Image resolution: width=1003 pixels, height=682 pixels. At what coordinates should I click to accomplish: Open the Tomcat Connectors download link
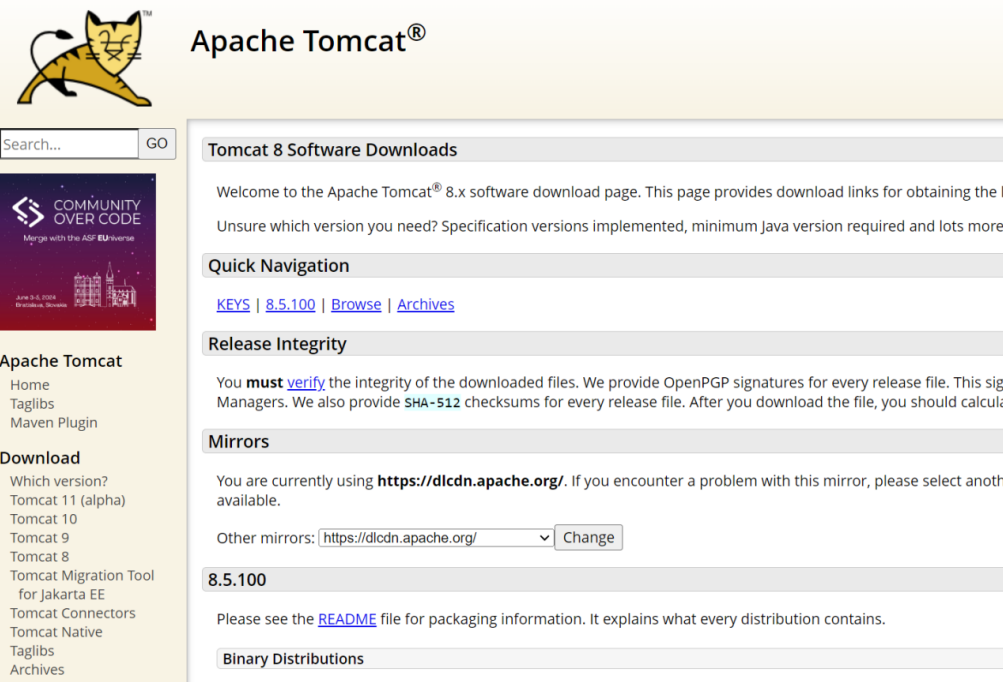pos(73,614)
